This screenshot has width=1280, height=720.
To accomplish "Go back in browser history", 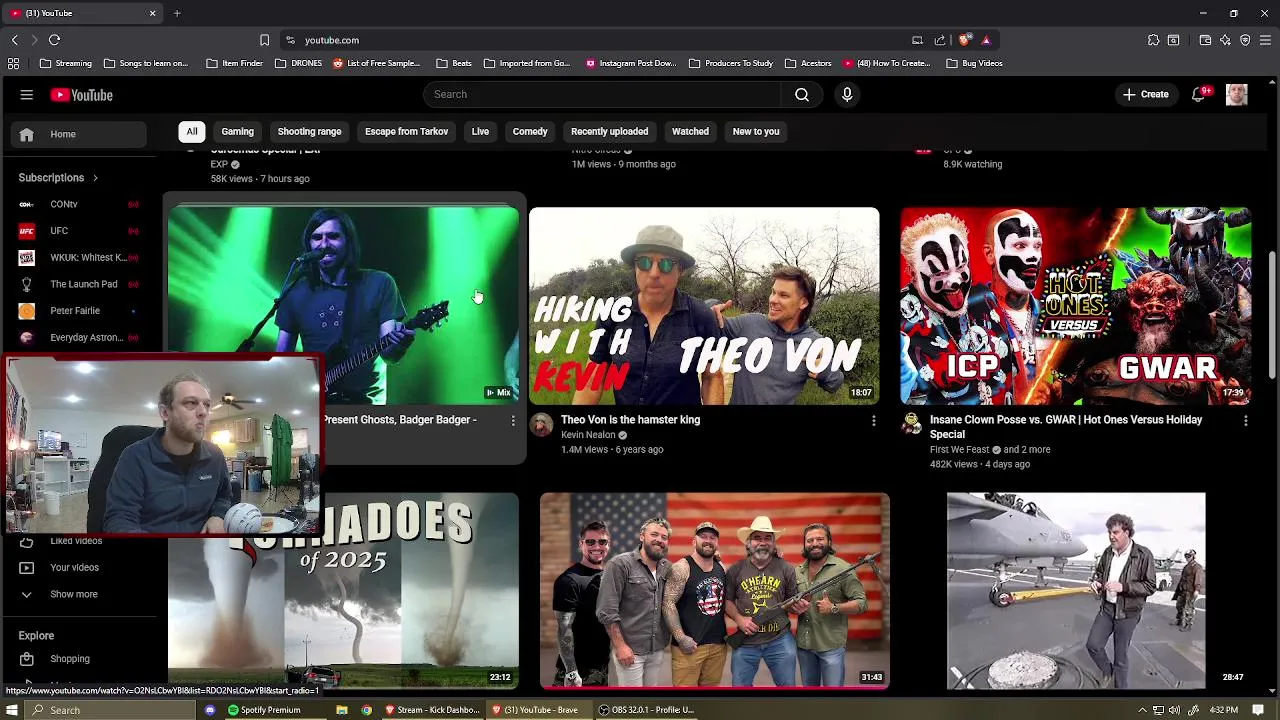I will coord(14,40).
